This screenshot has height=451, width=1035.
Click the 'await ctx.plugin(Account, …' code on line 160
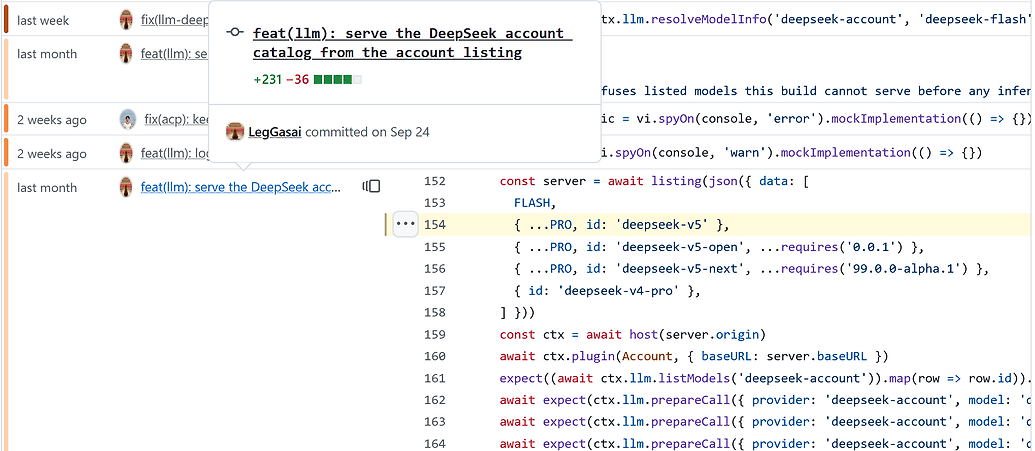tap(694, 357)
